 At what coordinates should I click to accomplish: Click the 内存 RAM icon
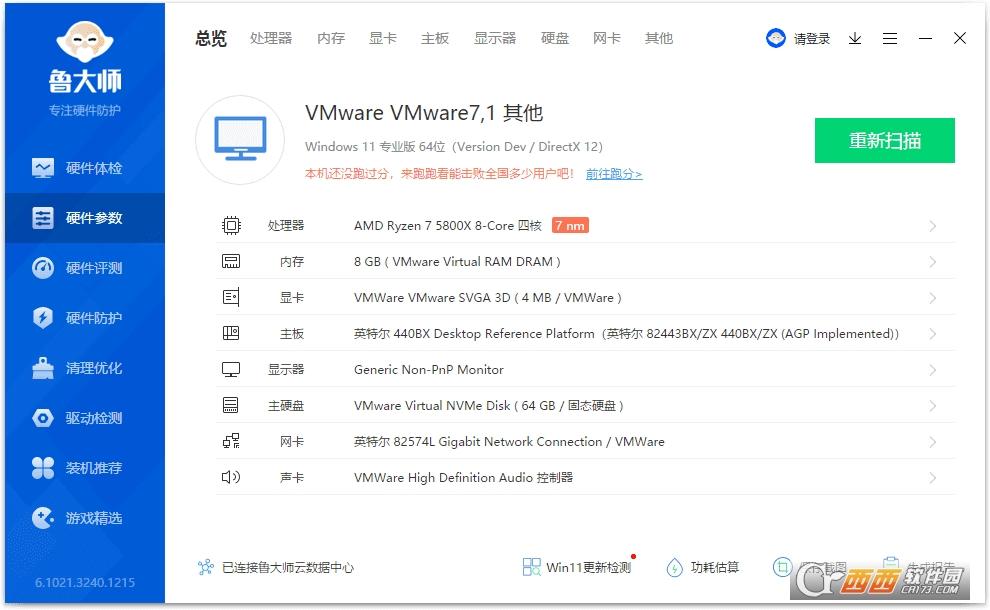pos(231,261)
